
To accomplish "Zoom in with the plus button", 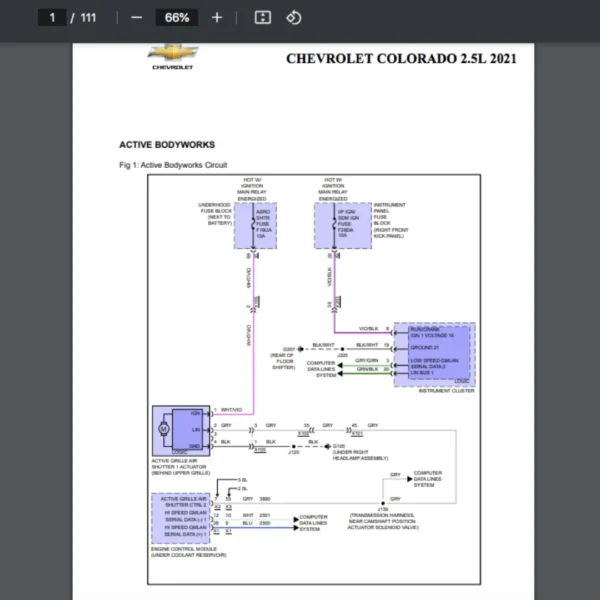I will [x=217, y=18].
